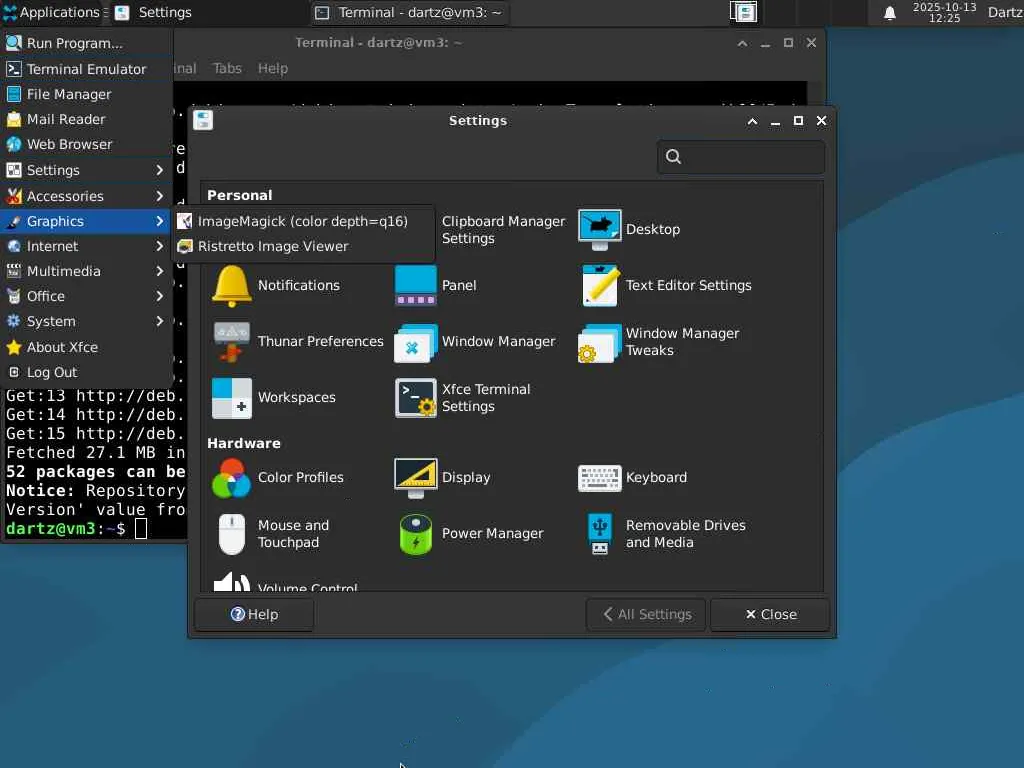Click the Applications menu button
The width and height of the screenshot is (1024, 768).
tap(52, 12)
